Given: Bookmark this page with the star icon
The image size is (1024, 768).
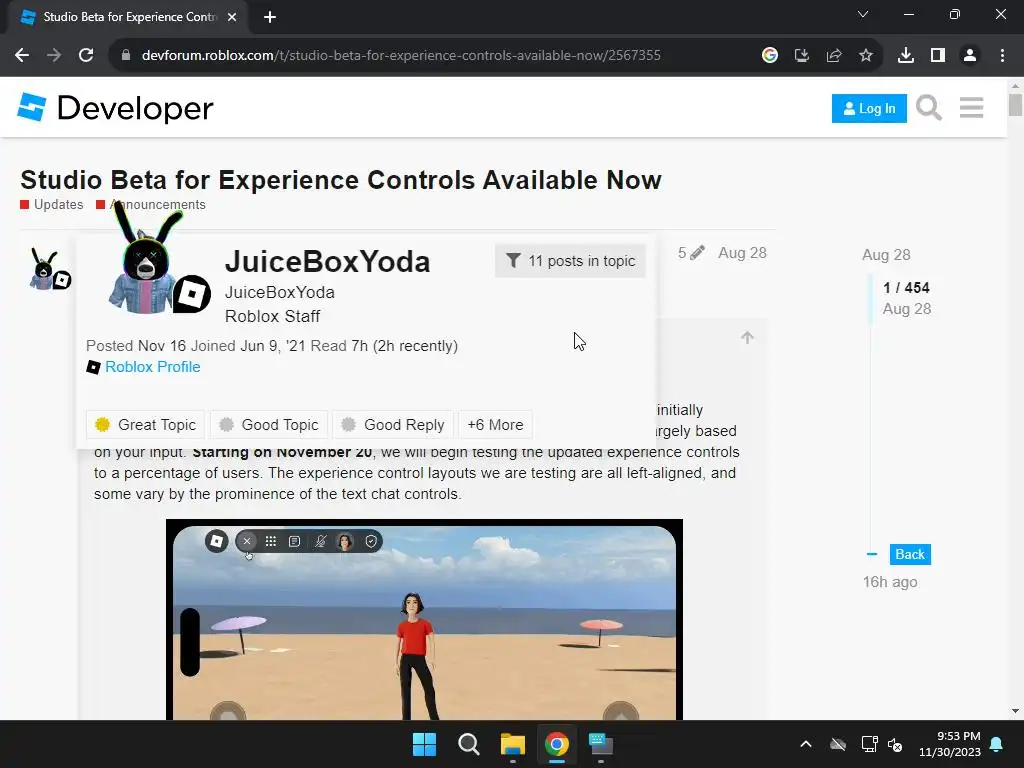Looking at the screenshot, I should coord(866,56).
